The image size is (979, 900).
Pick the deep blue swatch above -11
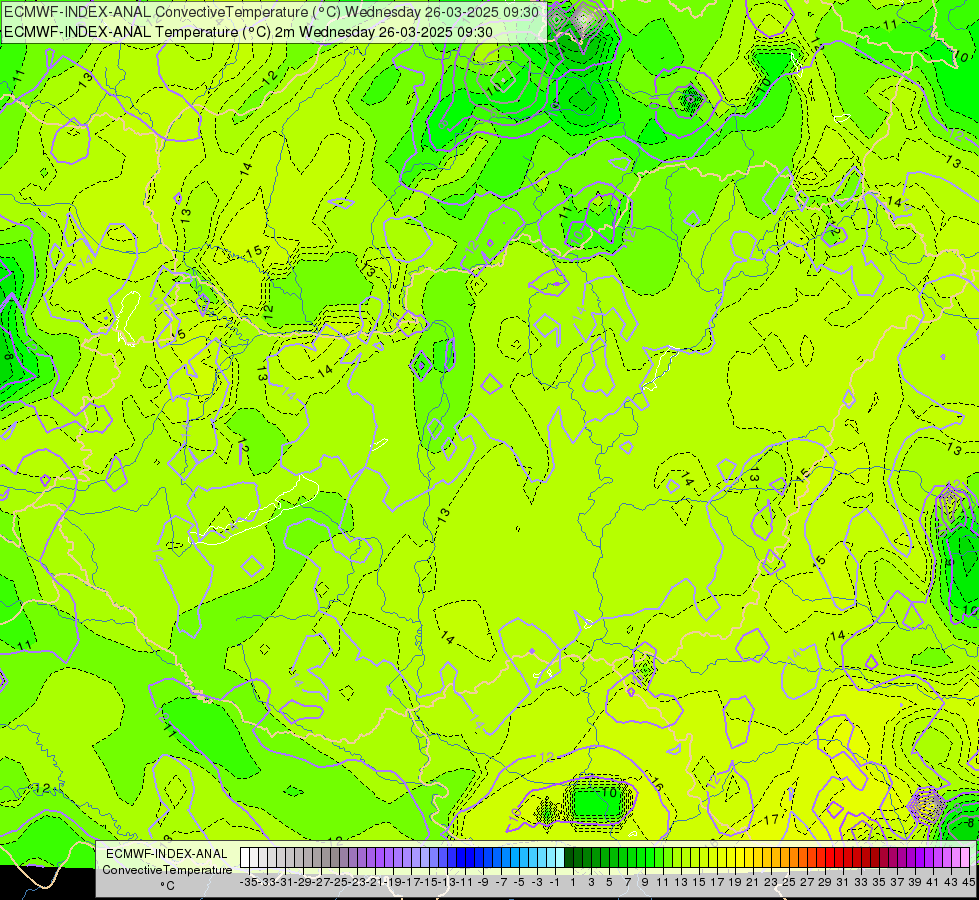[461, 857]
